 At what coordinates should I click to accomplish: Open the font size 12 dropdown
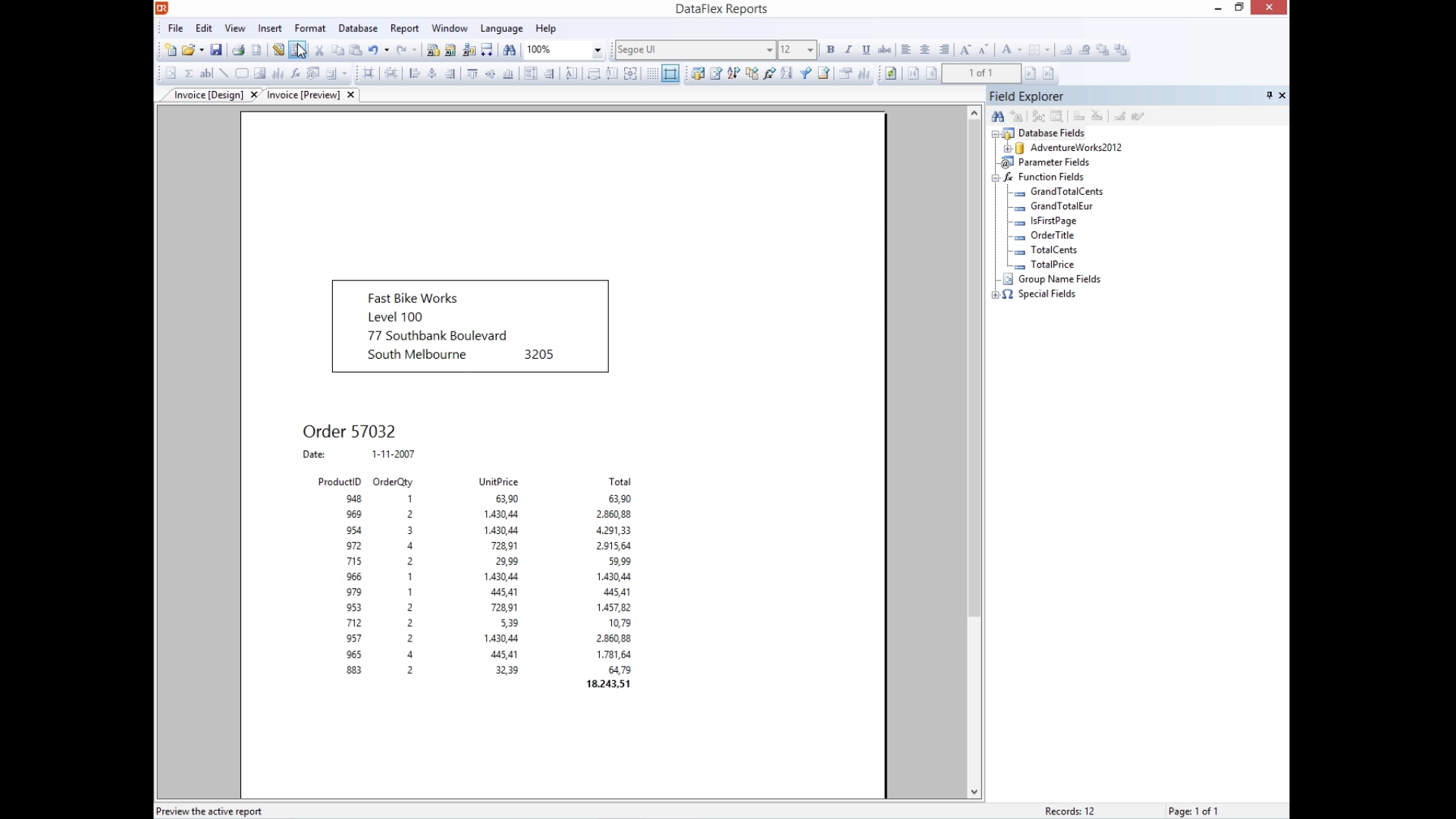[x=810, y=50]
